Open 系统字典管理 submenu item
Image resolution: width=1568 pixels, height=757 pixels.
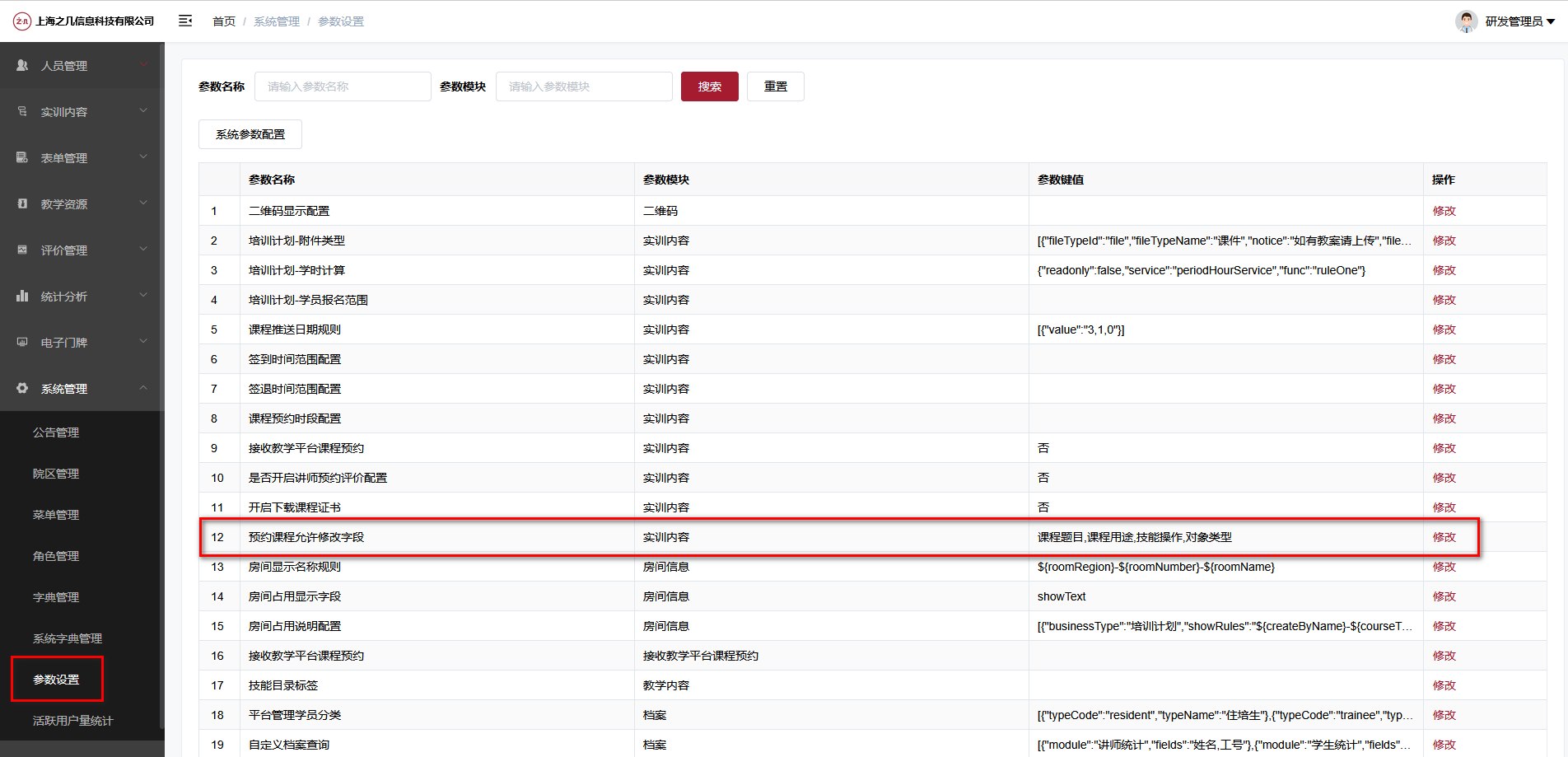(x=68, y=638)
